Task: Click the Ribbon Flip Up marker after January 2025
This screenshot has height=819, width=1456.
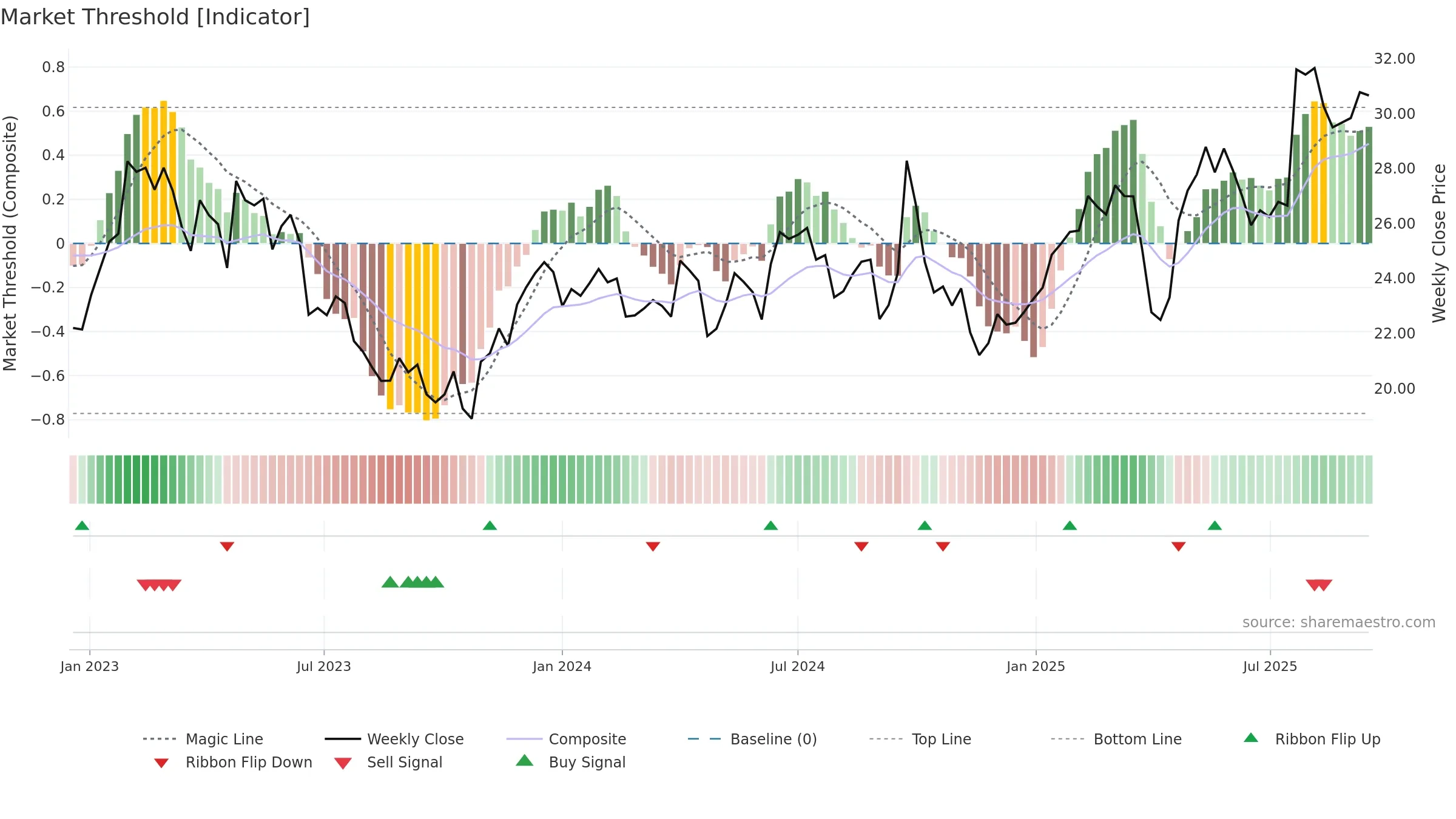Action: 1070,525
